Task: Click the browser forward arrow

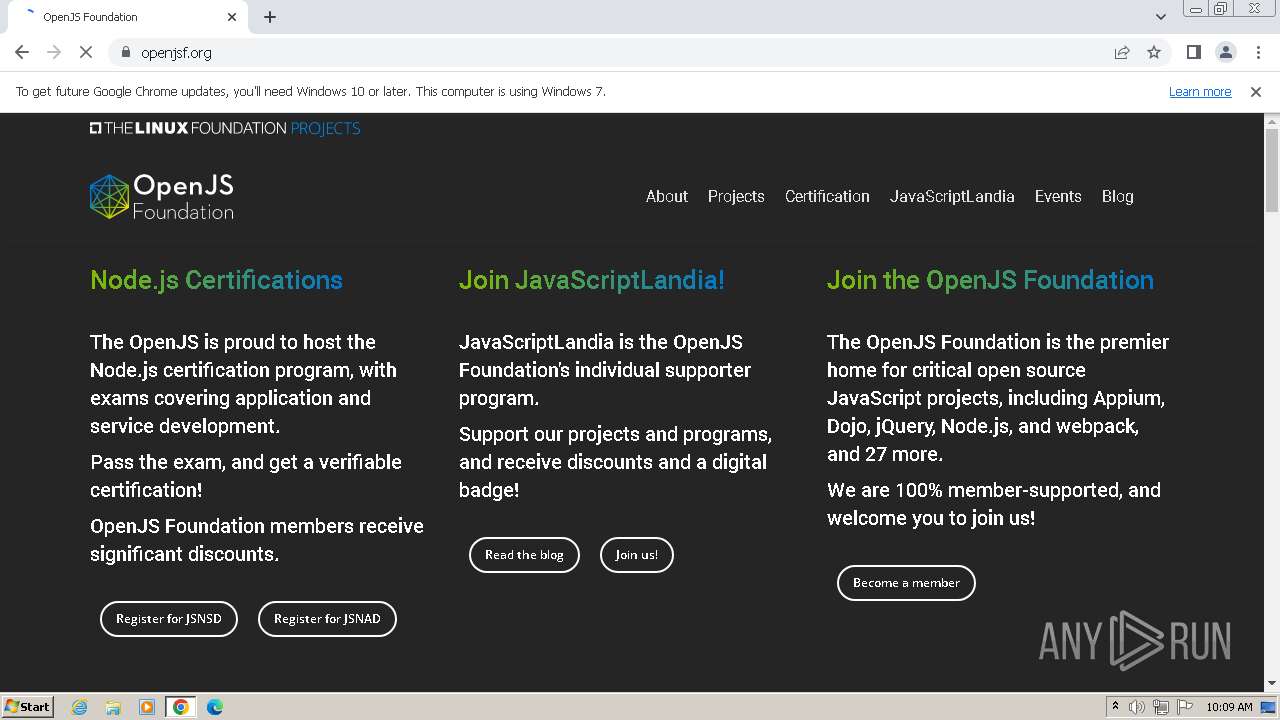Action: [x=54, y=52]
